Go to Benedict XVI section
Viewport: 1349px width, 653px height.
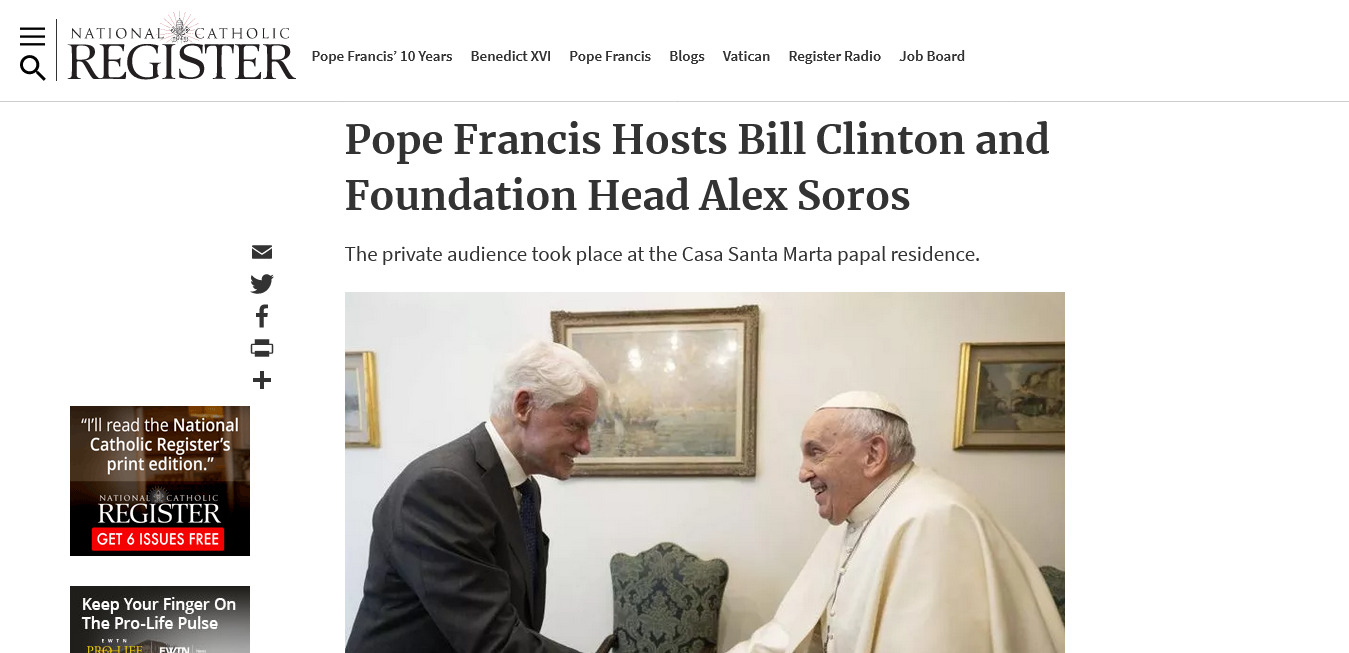511,56
